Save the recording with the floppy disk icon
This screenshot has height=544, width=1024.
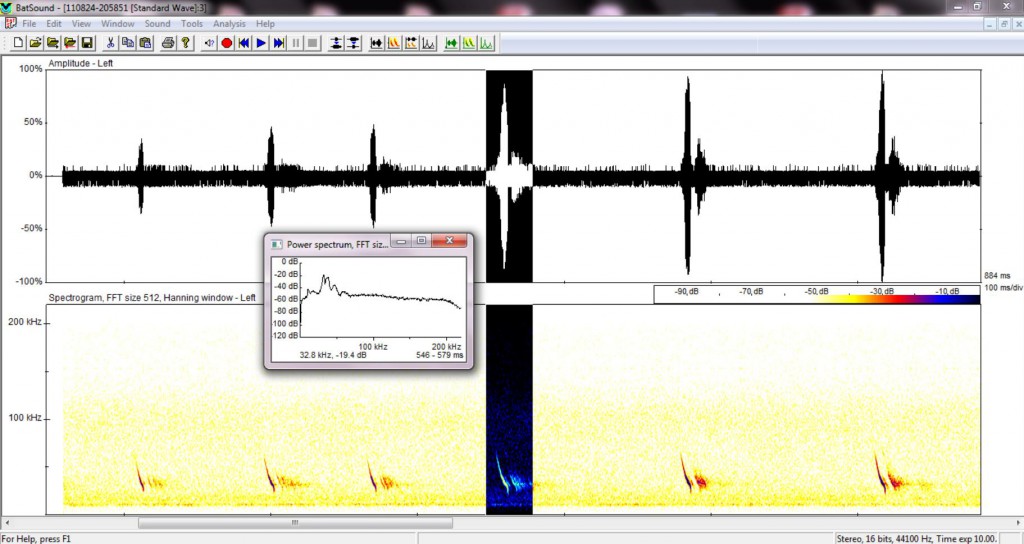(87, 43)
